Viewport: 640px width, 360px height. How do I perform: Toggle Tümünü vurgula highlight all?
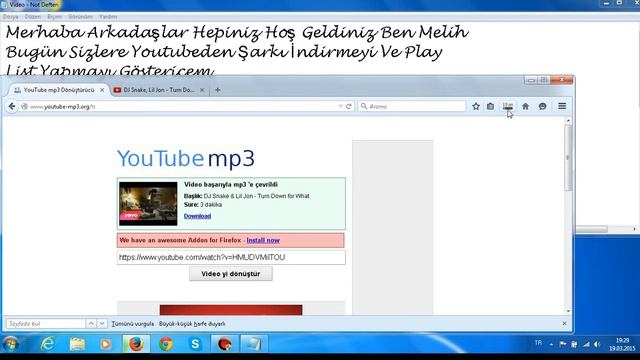pyautogui.click(x=133, y=324)
